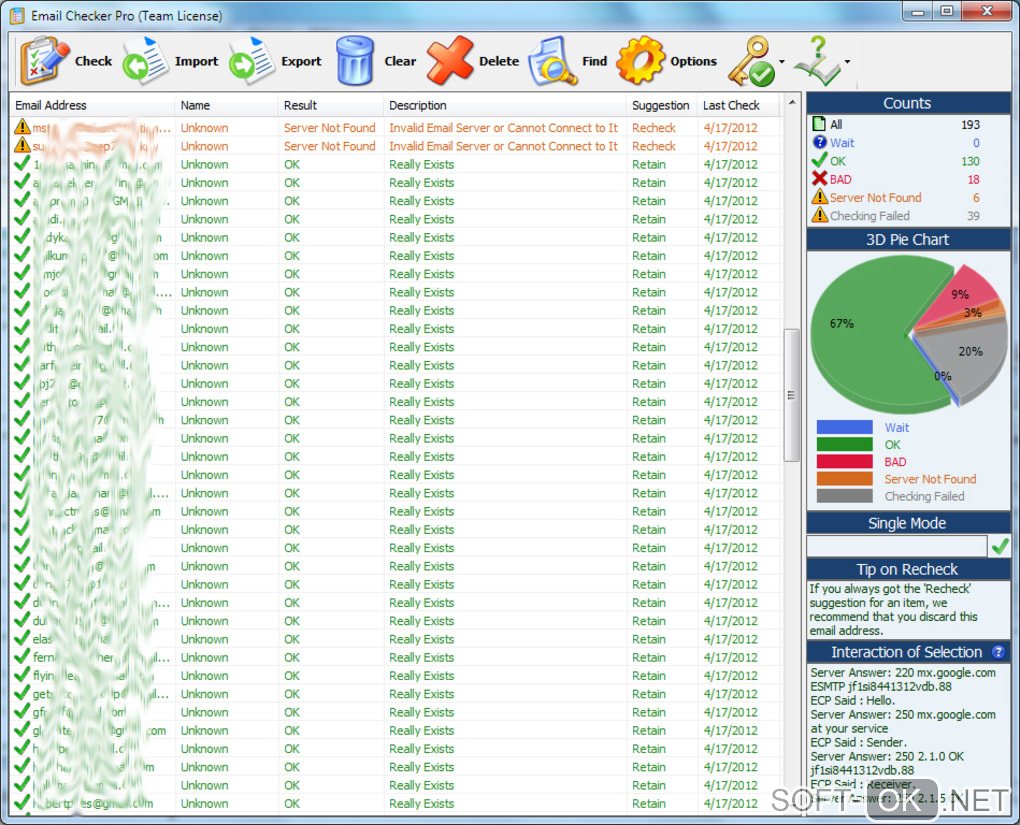1020x825 pixels.
Task: Click the 3D Pie Chart panel header
Action: pos(907,239)
